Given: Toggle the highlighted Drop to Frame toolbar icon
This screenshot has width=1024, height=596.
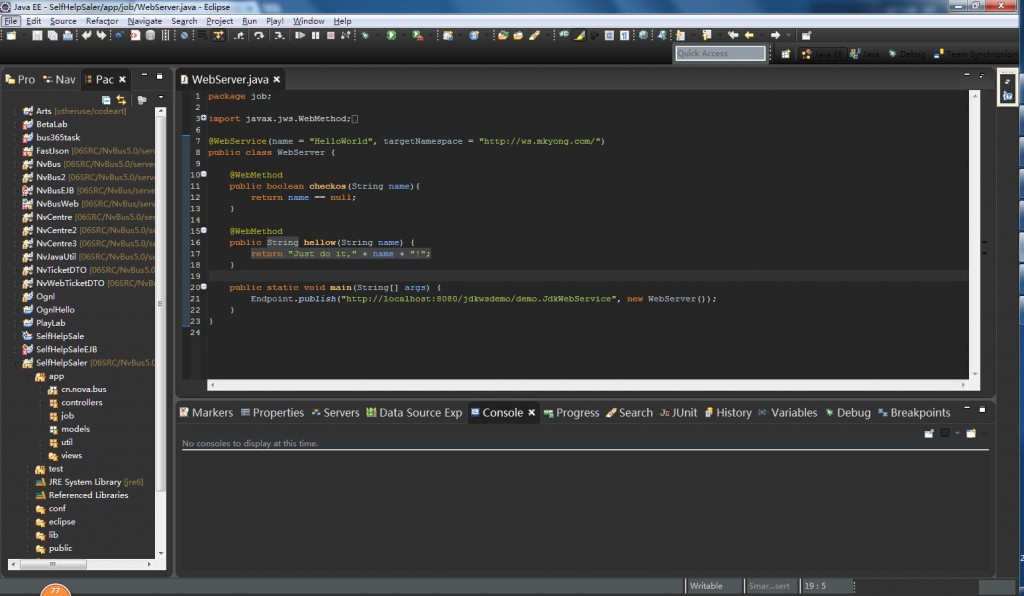Looking at the screenshot, I should (218, 35).
